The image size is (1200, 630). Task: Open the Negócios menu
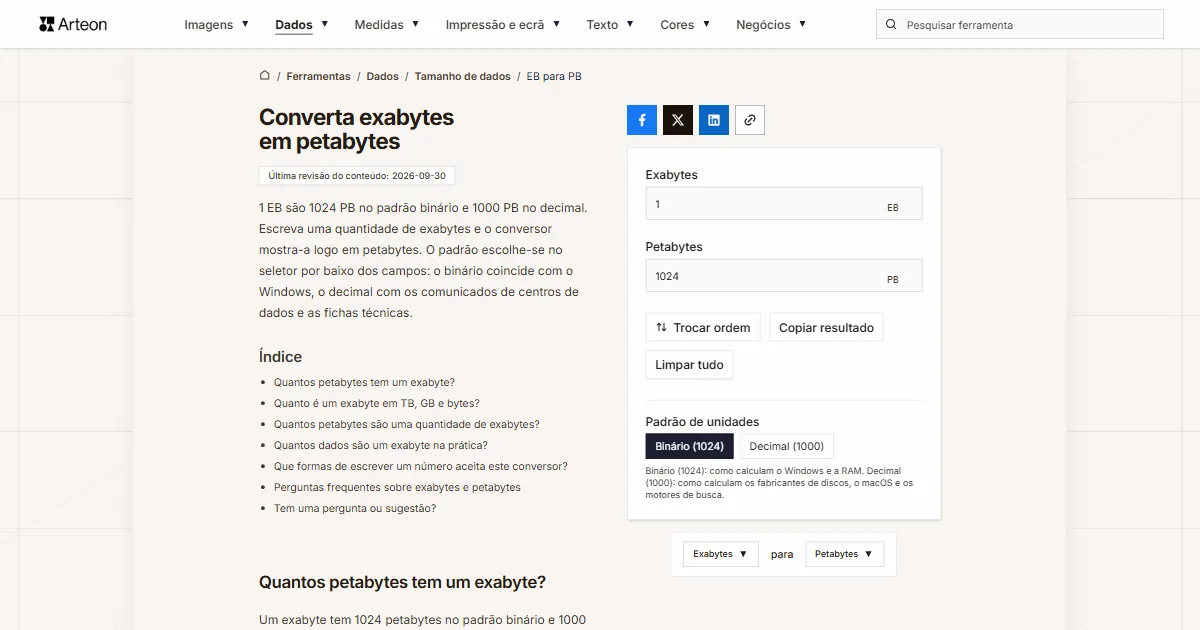click(771, 25)
